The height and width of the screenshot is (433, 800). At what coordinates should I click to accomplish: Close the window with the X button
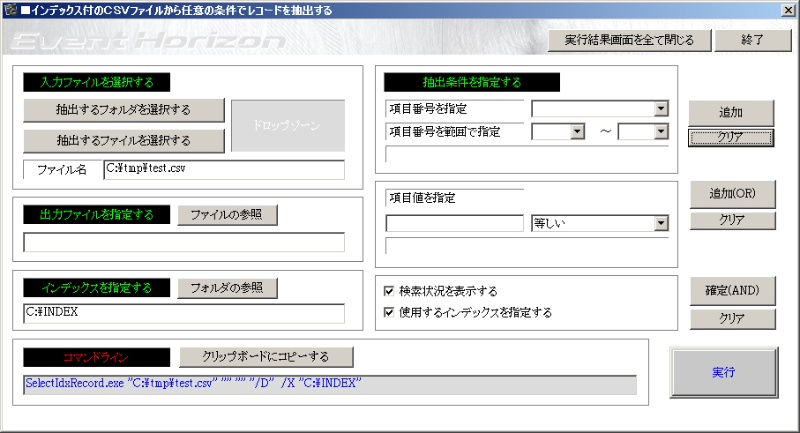788,10
